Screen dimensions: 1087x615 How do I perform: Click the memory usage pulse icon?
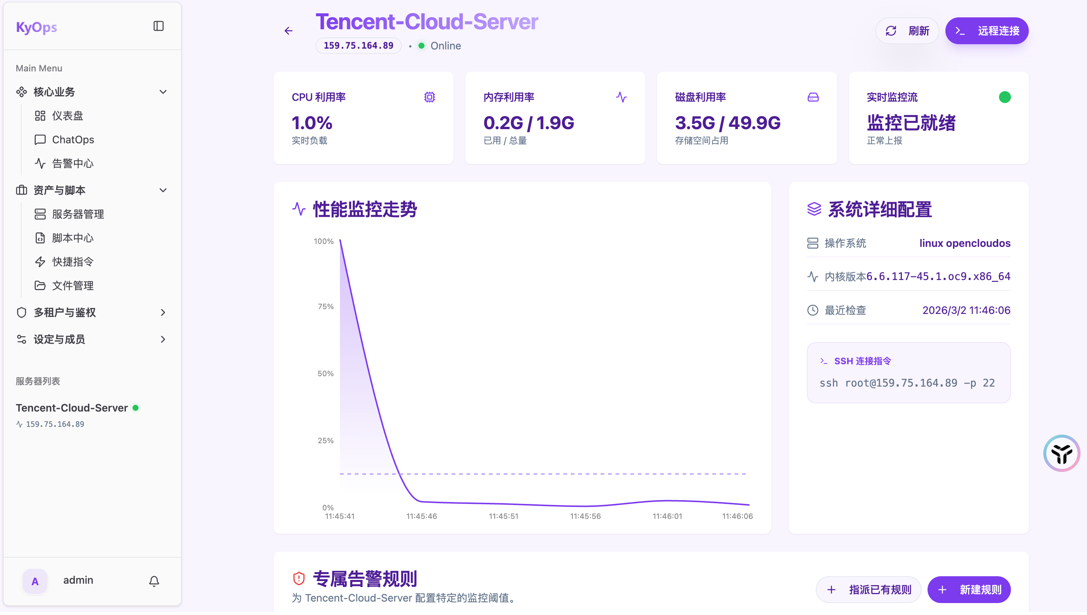pyautogui.click(x=621, y=97)
